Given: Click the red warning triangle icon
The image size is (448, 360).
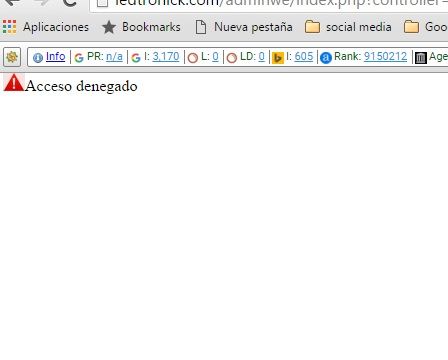Looking at the screenshot, I should pos(14,83).
